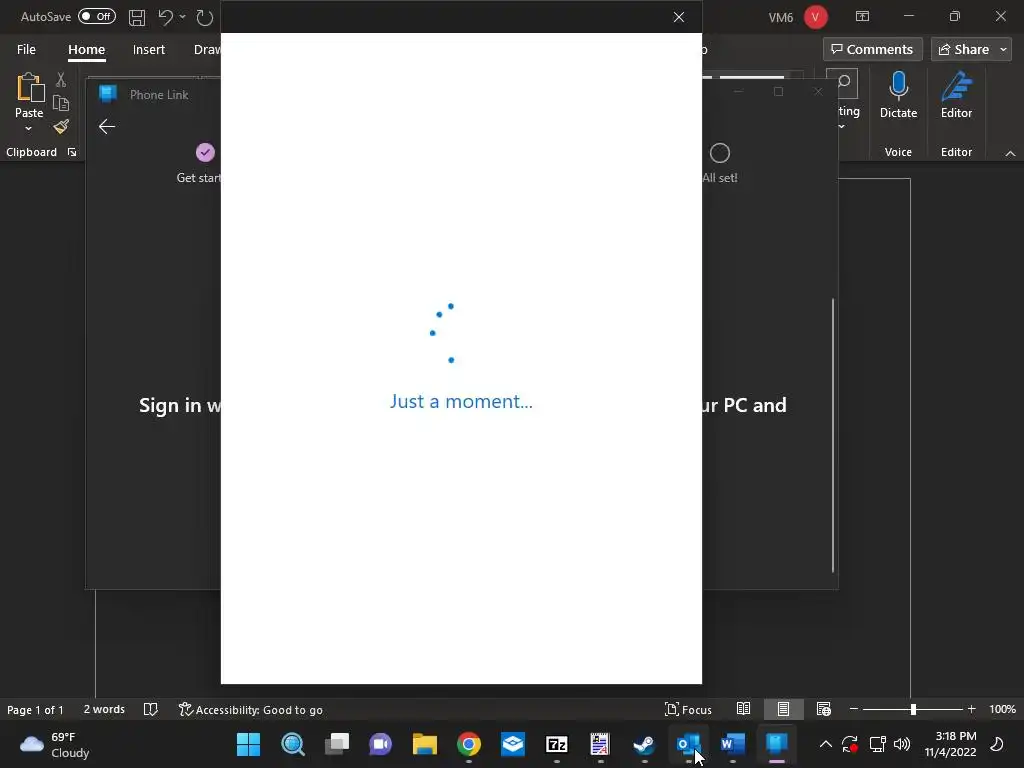The image size is (1024, 768).
Task: Open the Comments pane button
Action: click(872, 50)
